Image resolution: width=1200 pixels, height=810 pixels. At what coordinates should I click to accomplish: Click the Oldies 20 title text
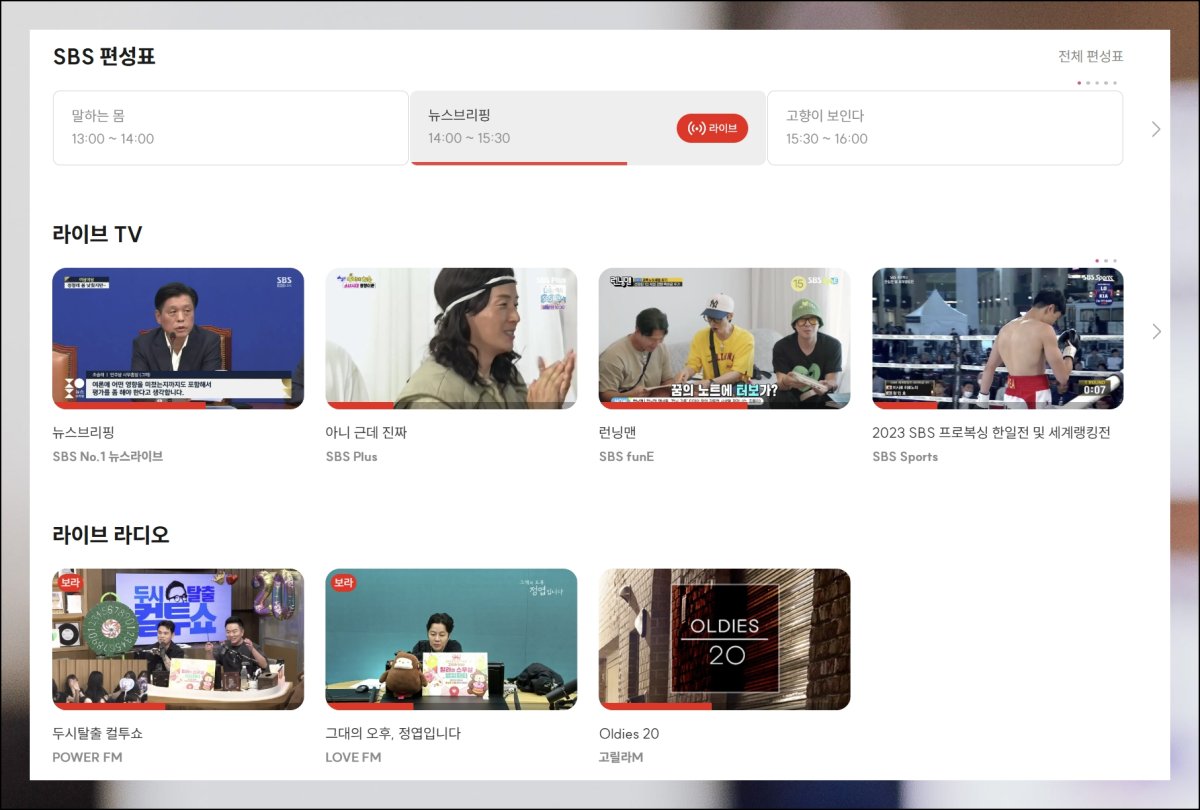[x=629, y=733]
